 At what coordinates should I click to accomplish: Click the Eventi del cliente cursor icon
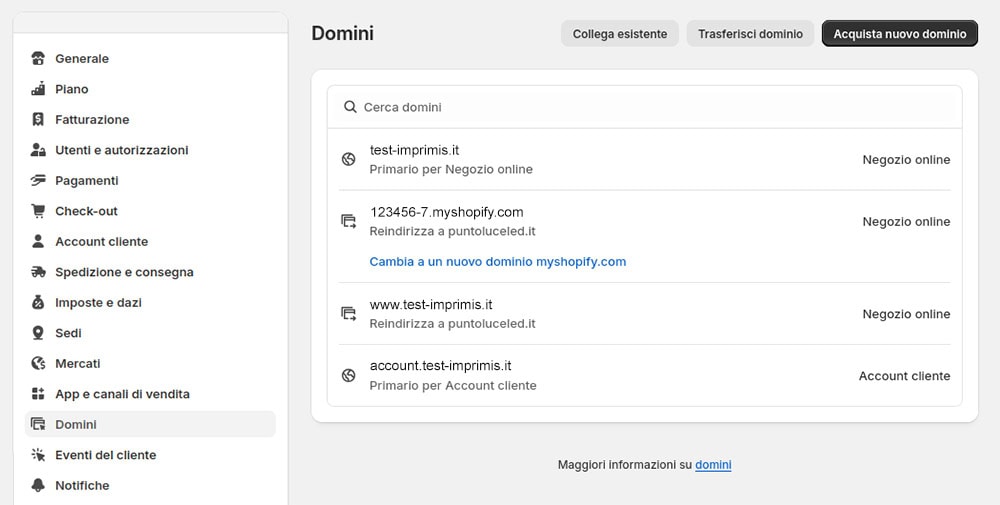point(38,455)
